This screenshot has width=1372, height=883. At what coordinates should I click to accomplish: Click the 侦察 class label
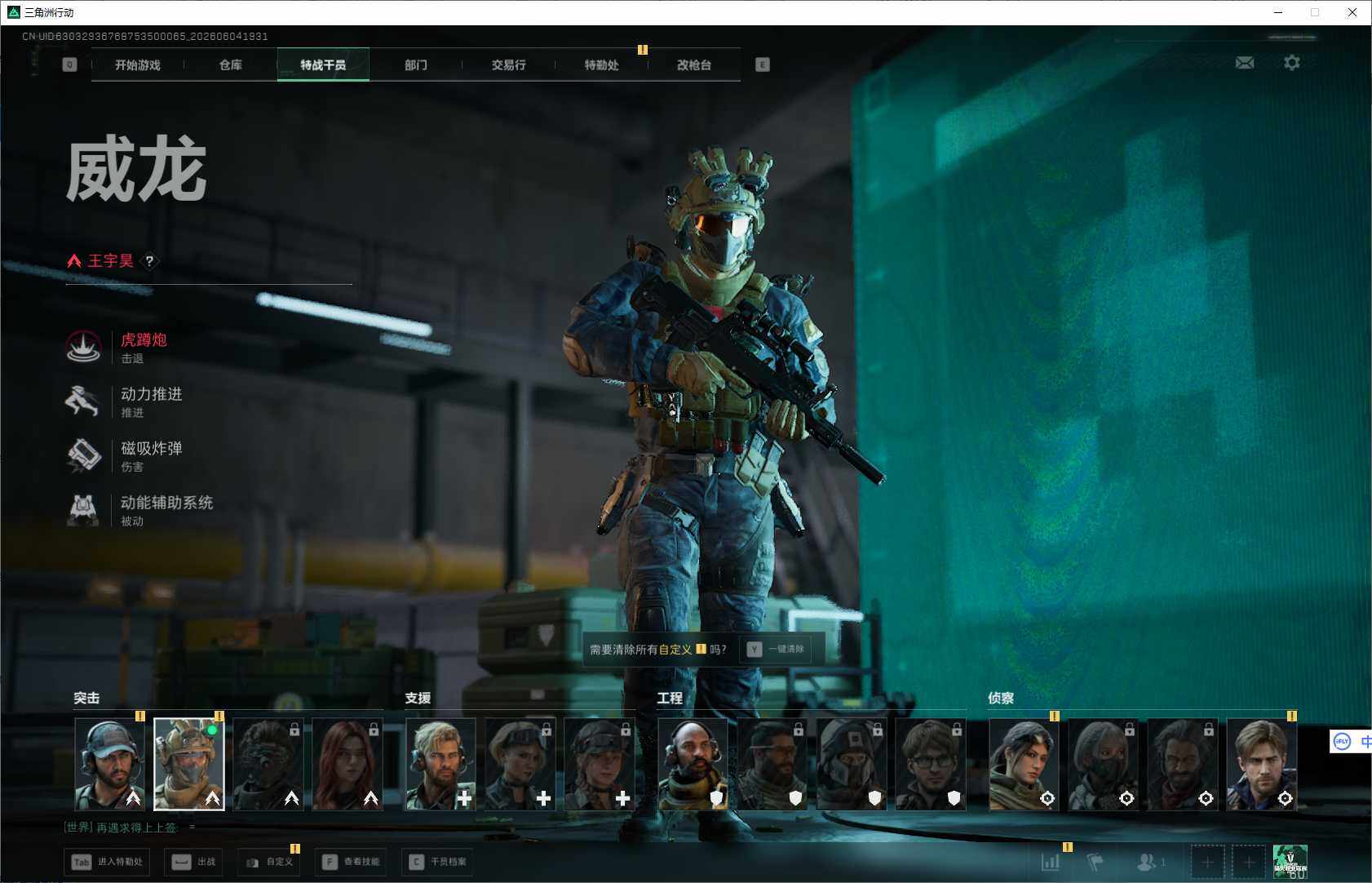1001,698
